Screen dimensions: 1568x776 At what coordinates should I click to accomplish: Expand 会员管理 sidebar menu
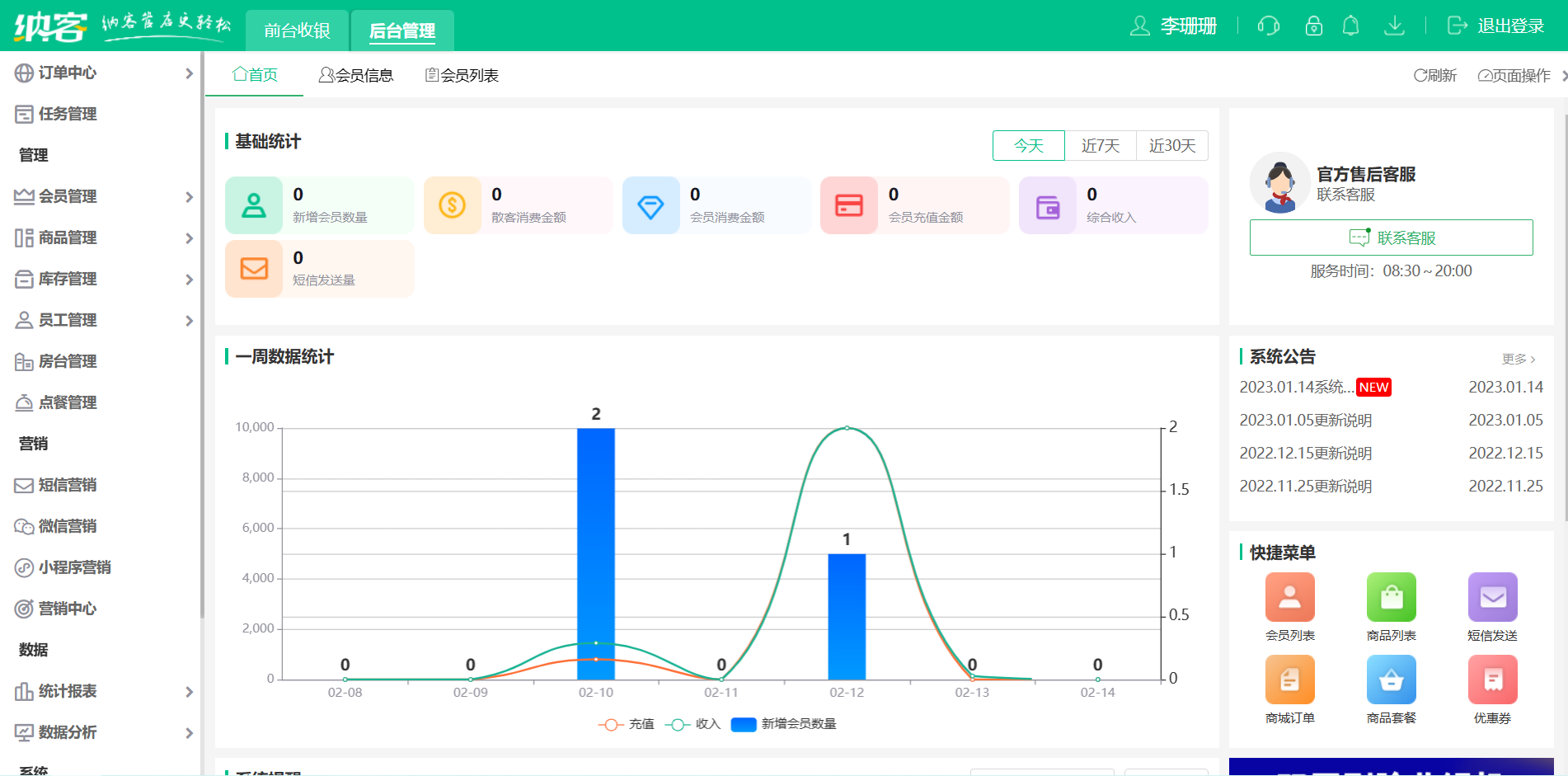click(103, 197)
